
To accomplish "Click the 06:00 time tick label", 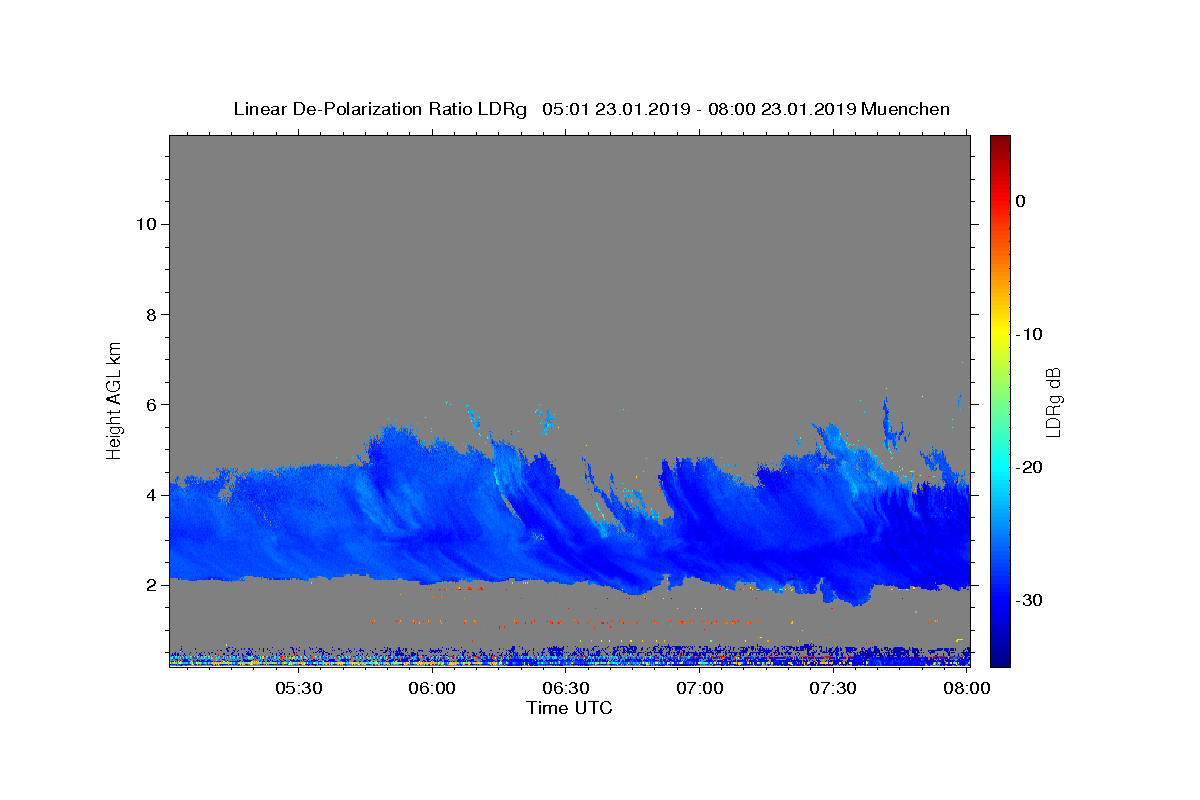I will pyautogui.click(x=432, y=689).
